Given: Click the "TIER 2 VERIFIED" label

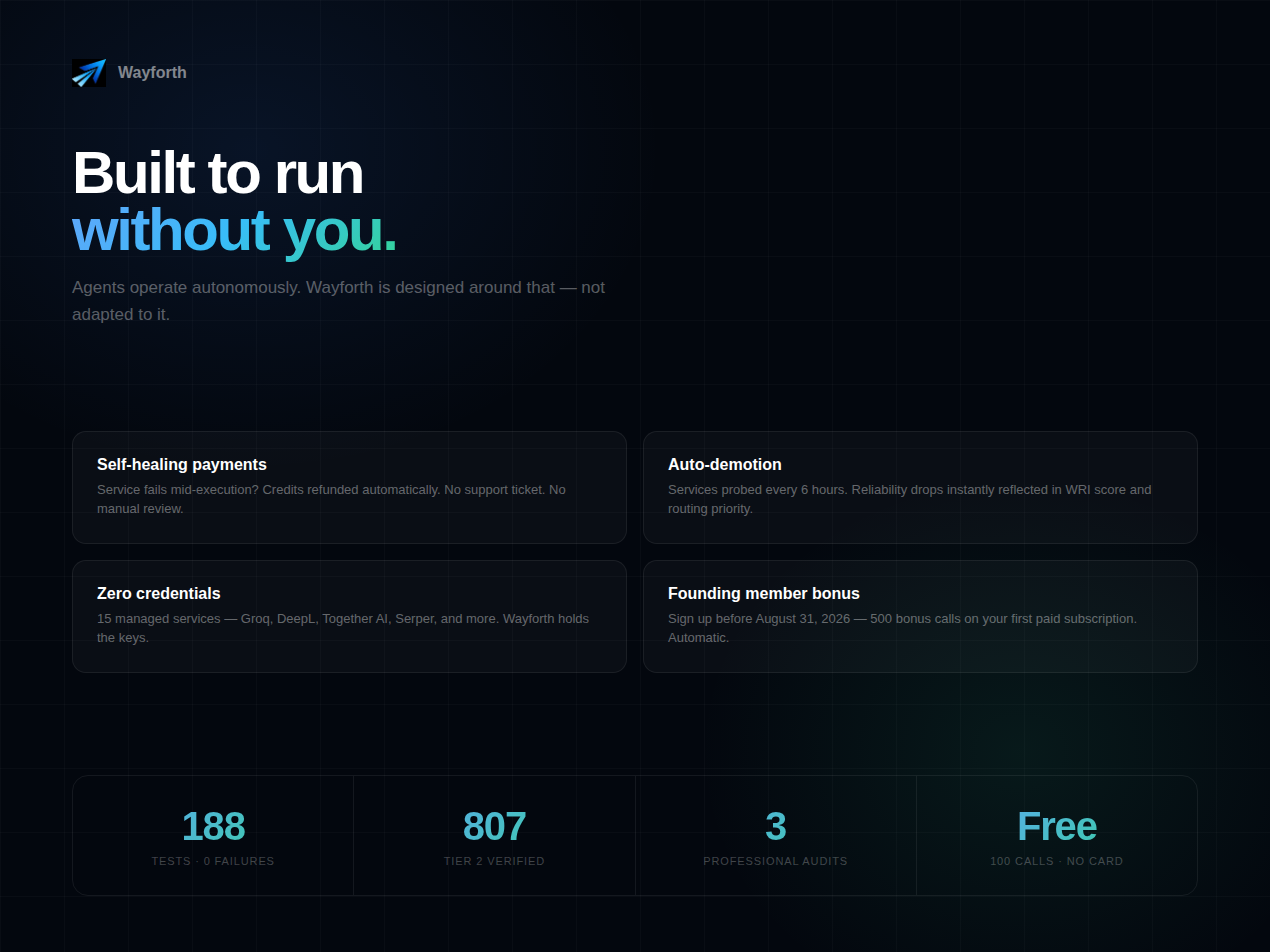Looking at the screenshot, I should (x=494, y=861).
